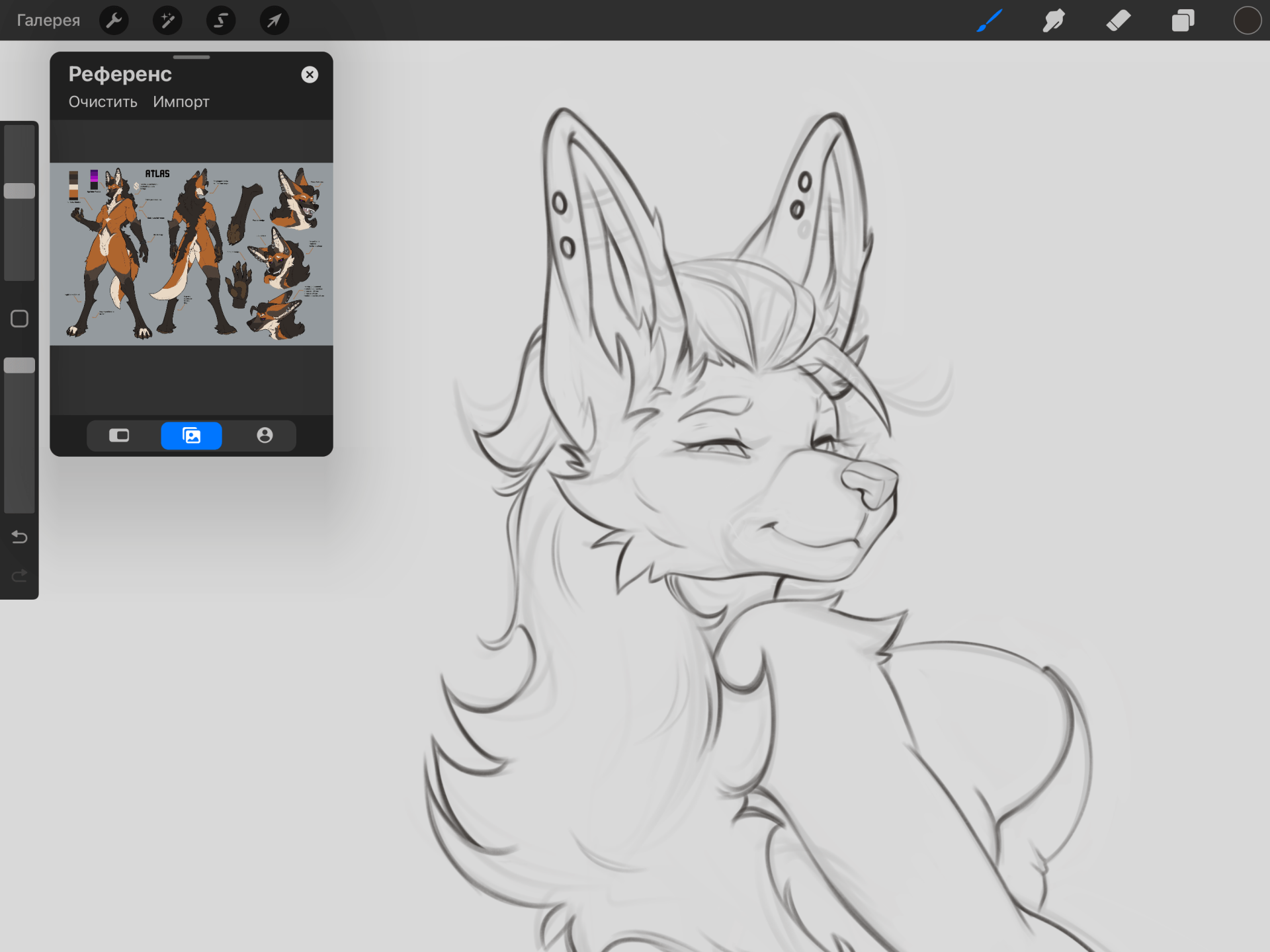Click Импорт to load a reference
This screenshot has width=1270, height=952.
point(181,102)
